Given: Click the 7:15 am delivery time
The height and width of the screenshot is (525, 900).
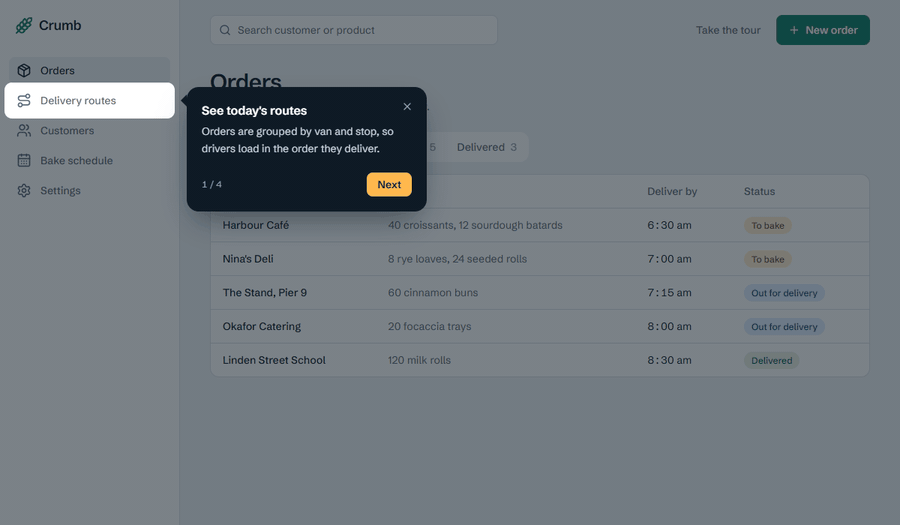Looking at the screenshot, I should click(x=669, y=293).
